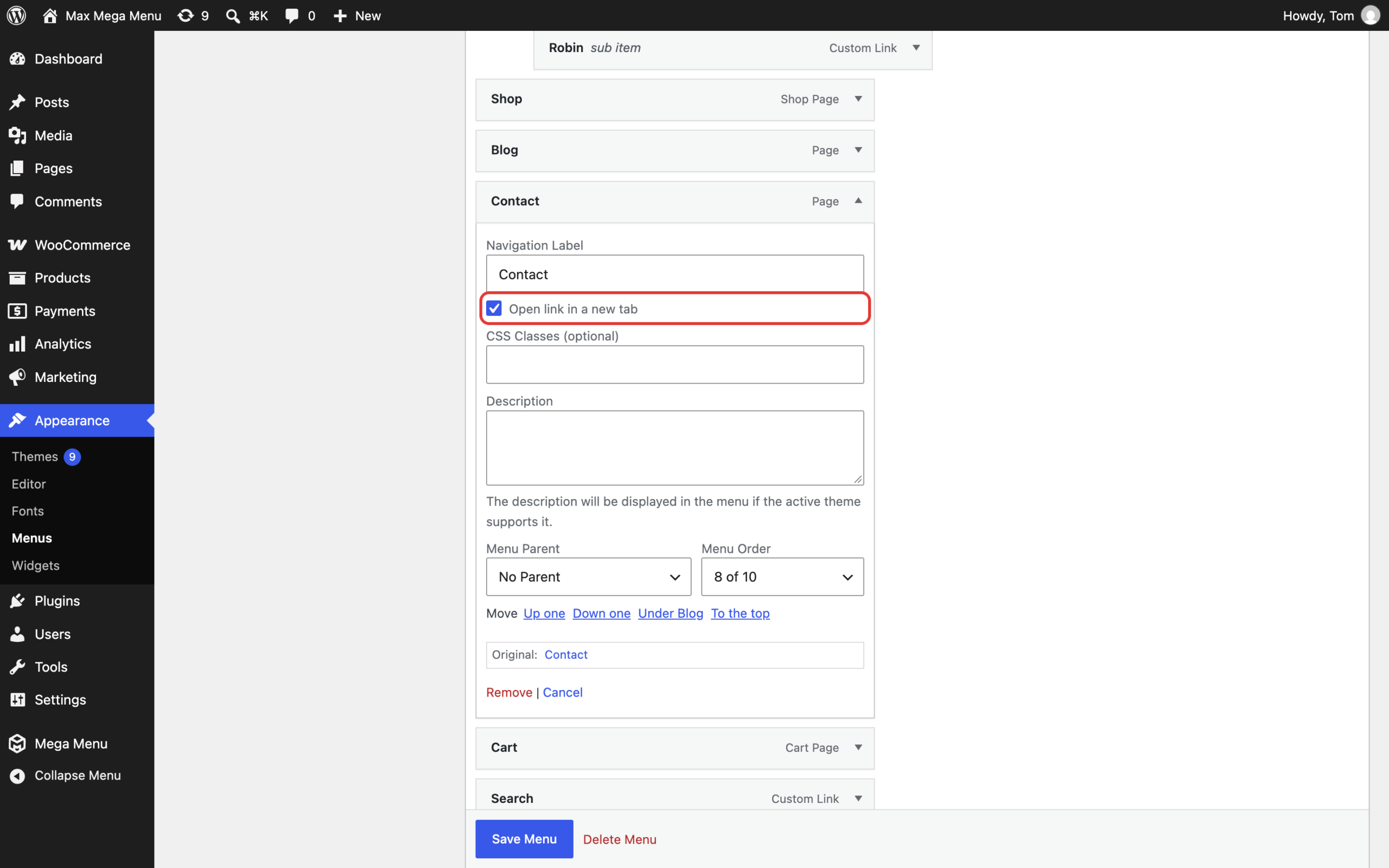
Task: Click the Save Menu button
Action: click(x=524, y=839)
